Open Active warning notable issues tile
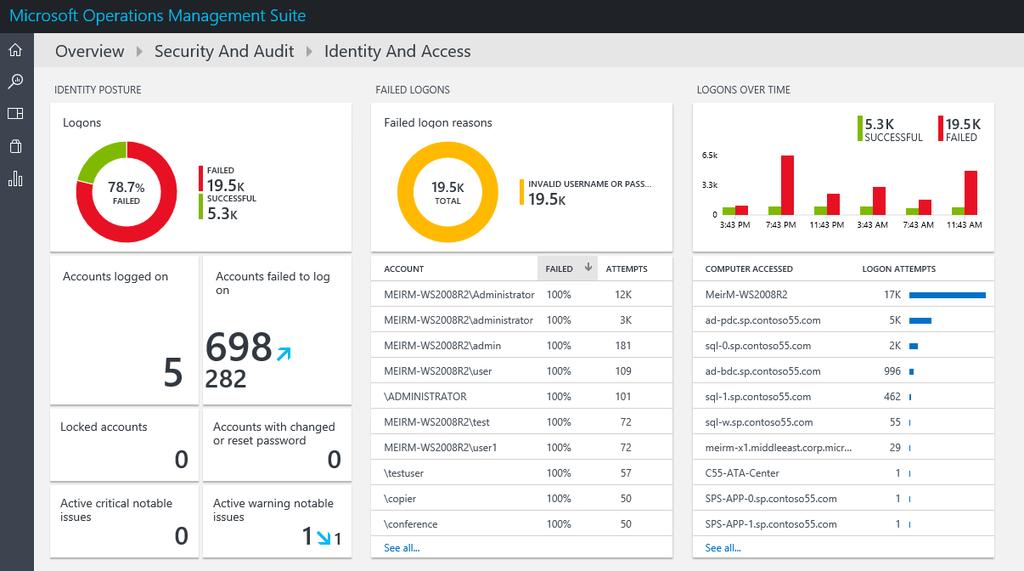 point(277,521)
